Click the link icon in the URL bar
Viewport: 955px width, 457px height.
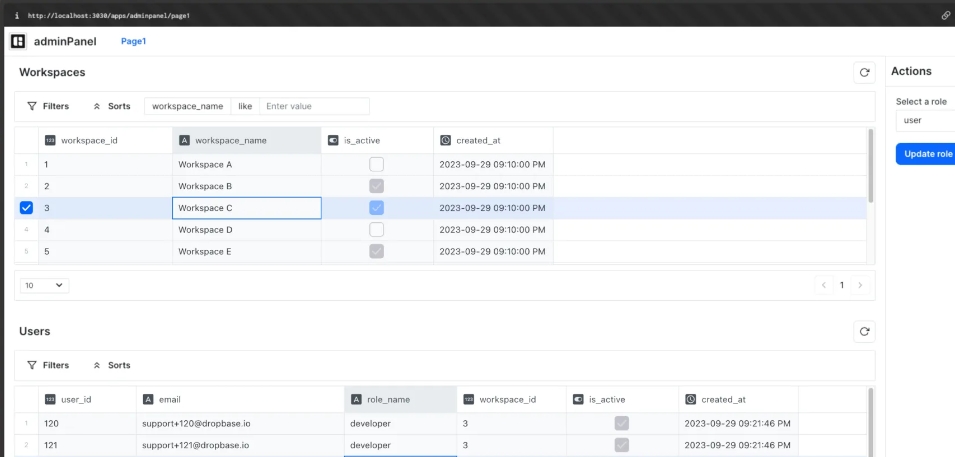pyautogui.click(x=945, y=16)
